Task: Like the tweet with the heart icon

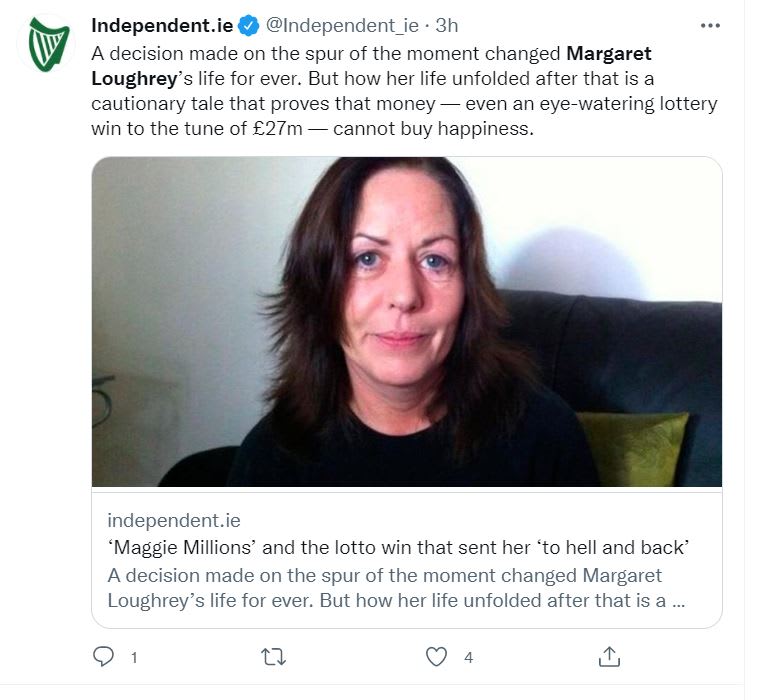Action: [436, 657]
